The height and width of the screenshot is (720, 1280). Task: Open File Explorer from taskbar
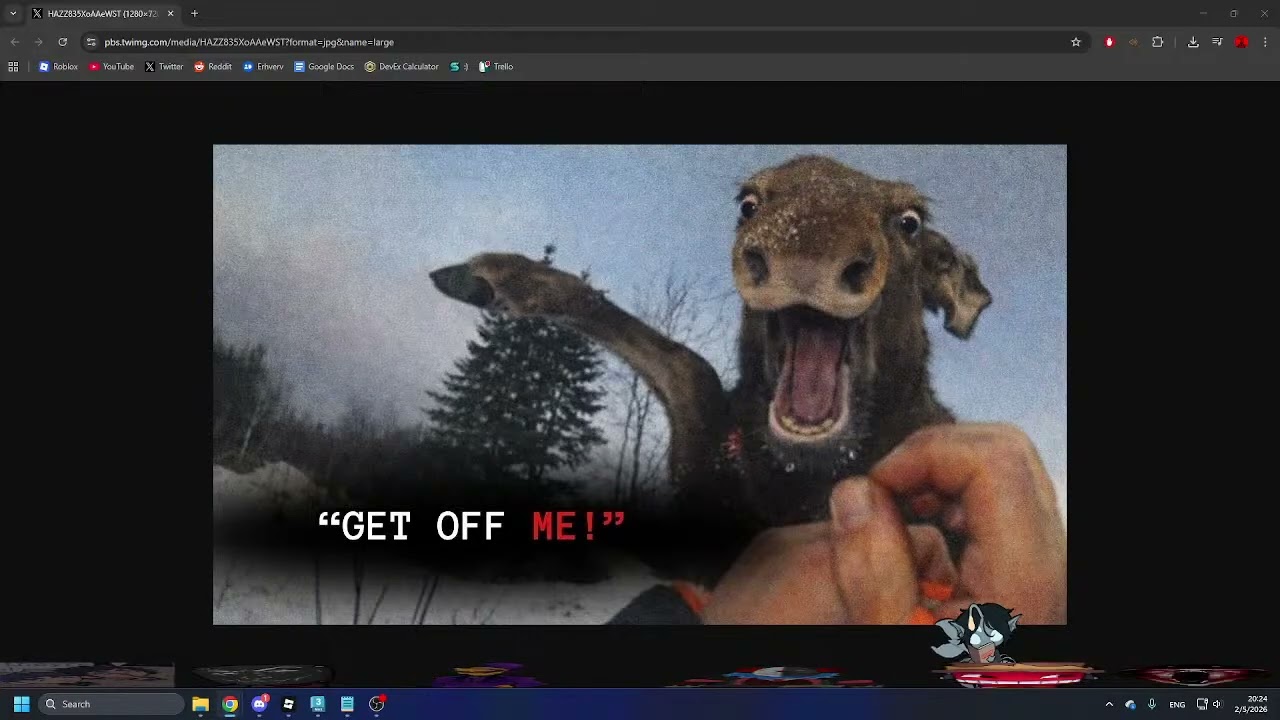(x=200, y=704)
